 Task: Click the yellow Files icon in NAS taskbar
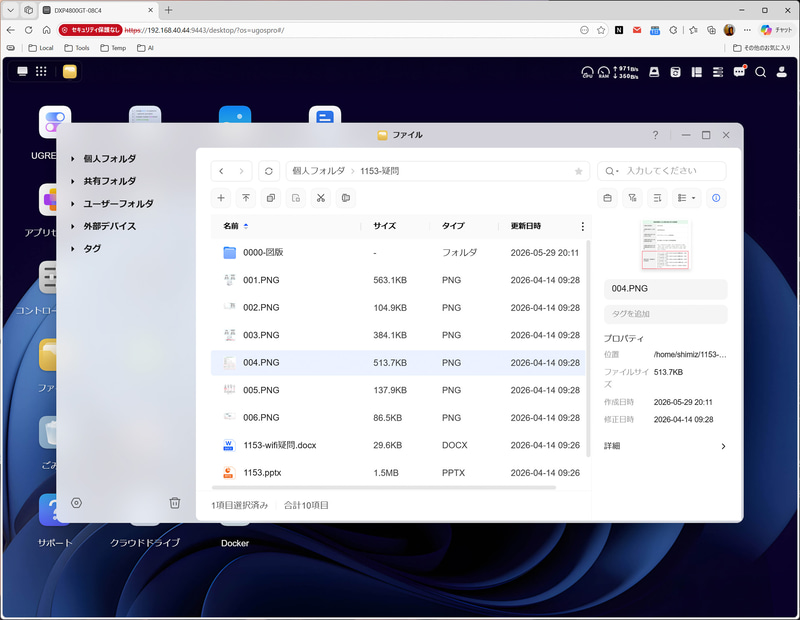pyautogui.click(x=70, y=71)
